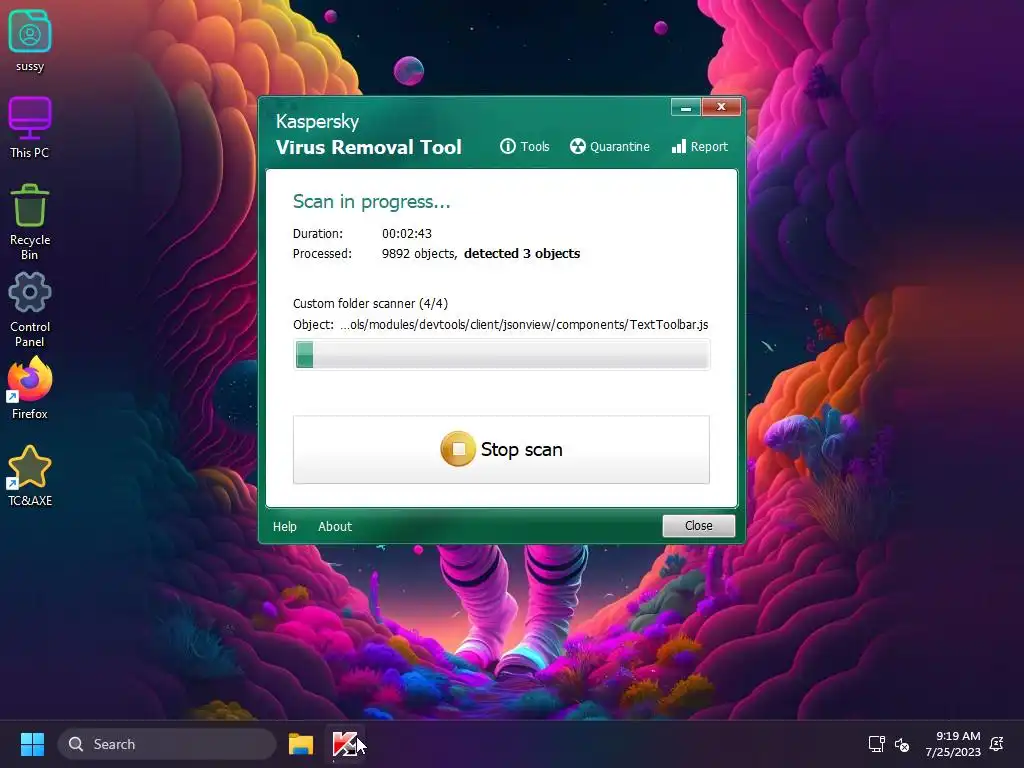Viewport: 1024px width, 768px height.
Task: Click the Stop scan button
Action: (x=501, y=449)
